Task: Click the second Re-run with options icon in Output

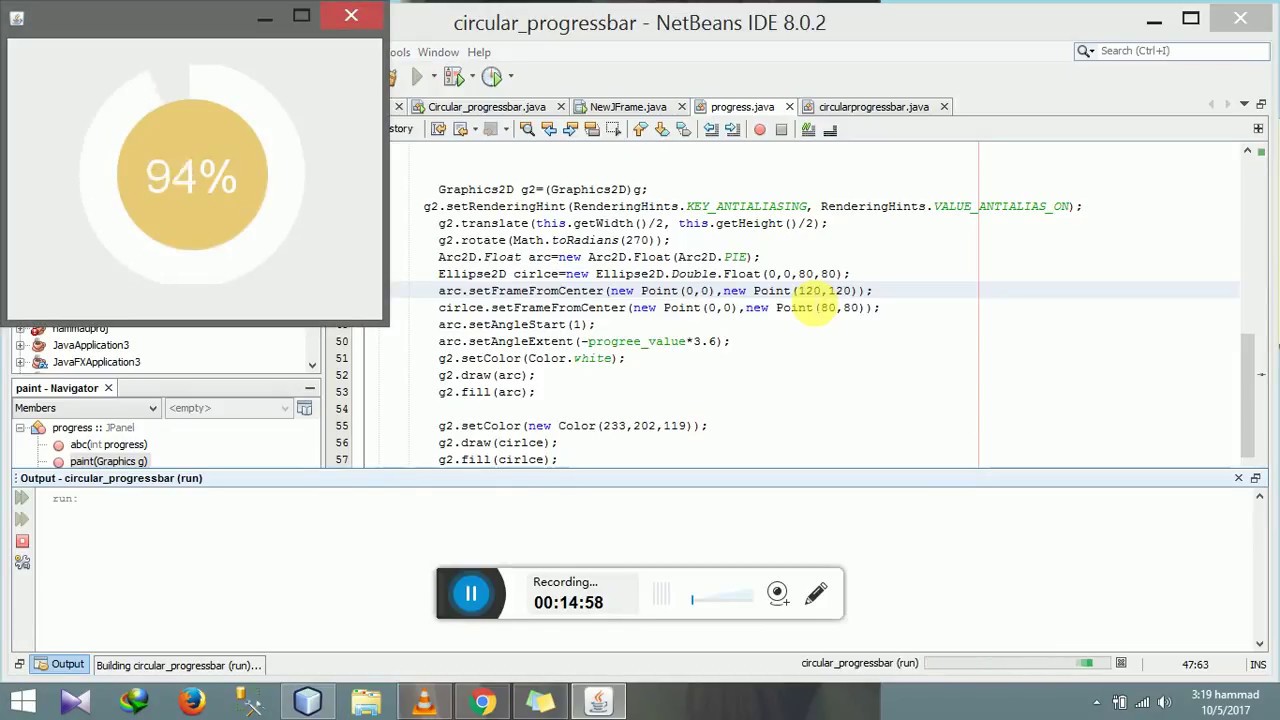Action: pos(22,519)
